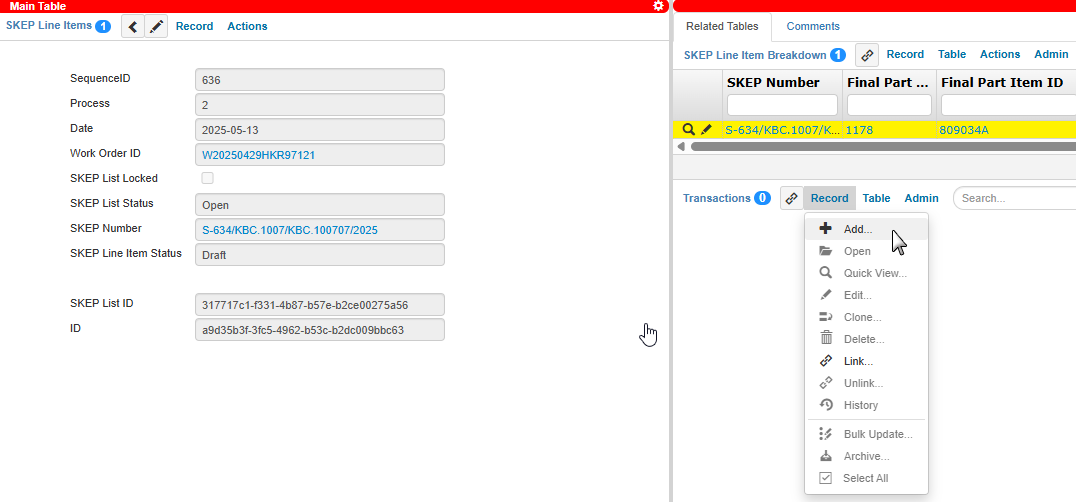Choose Edit... from the Record menu
The height and width of the screenshot is (502, 1076).
[x=866, y=296]
